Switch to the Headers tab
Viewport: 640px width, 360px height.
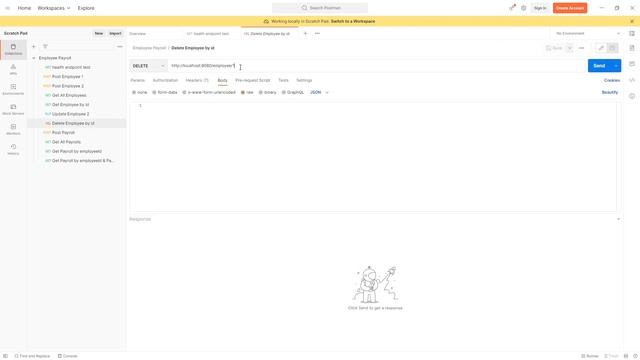coord(197,80)
